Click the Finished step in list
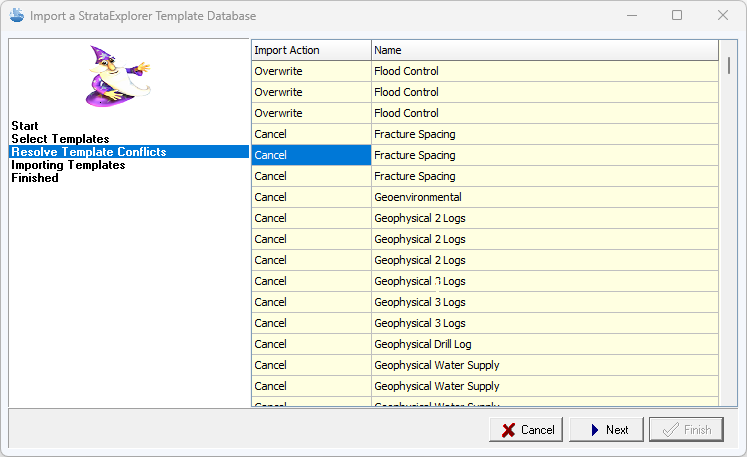 [x=35, y=178]
